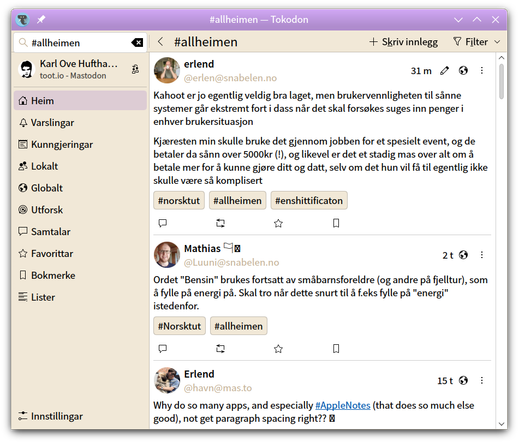Click scrollbar down arrow

[x=501, y=424]
